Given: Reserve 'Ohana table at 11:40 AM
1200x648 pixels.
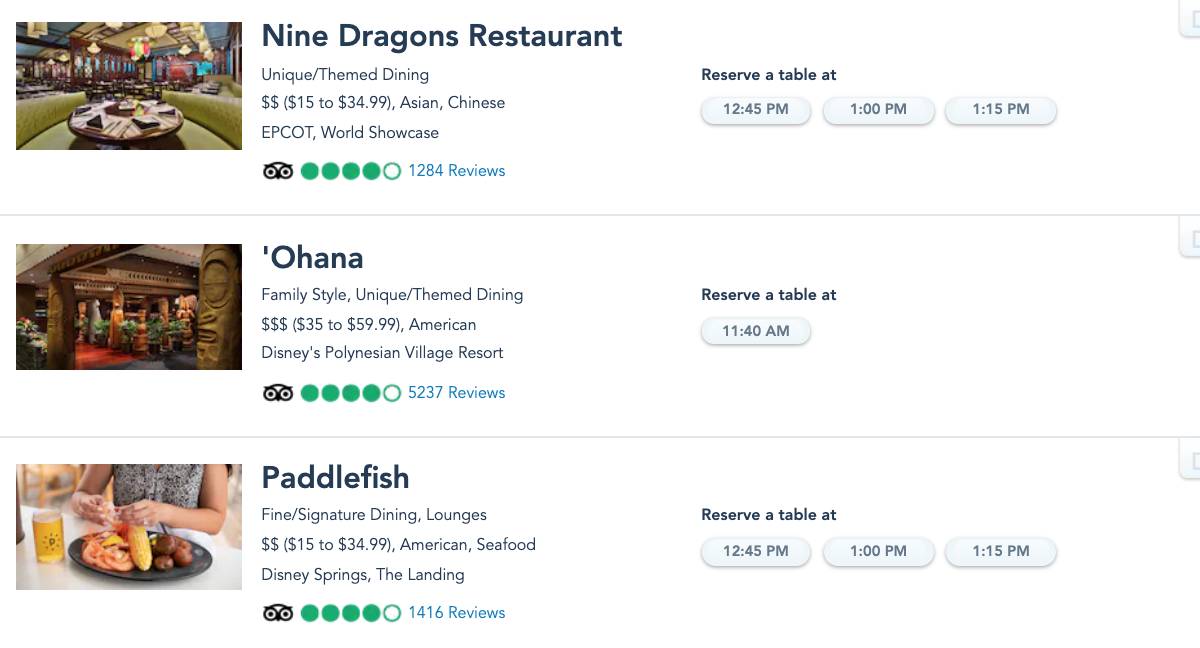Looking at the screenshot, I should pyautogui.click(x=756, y=331).
